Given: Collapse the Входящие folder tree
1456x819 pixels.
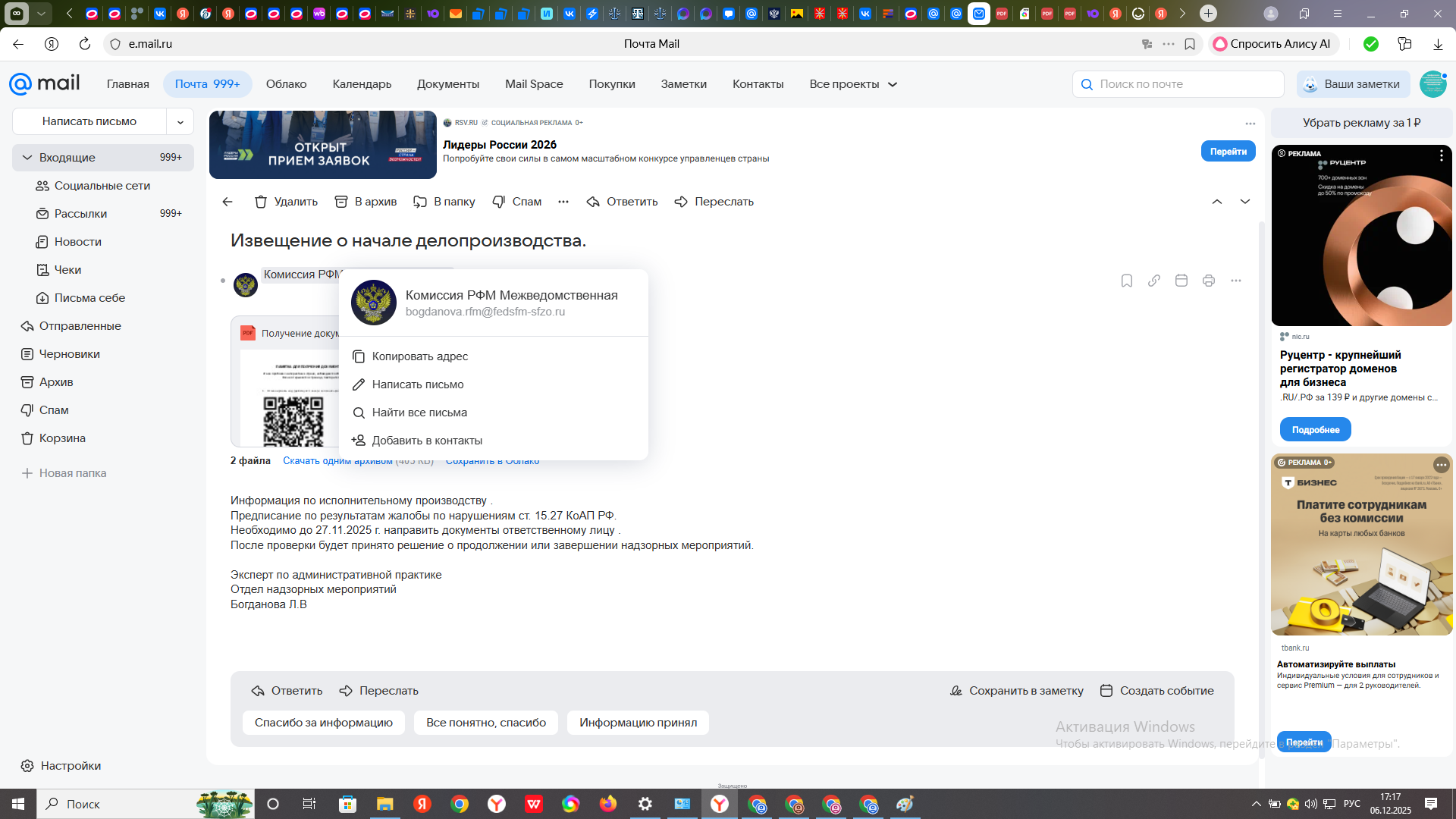Looking at the screenshot, I should [x=27, y=158].
